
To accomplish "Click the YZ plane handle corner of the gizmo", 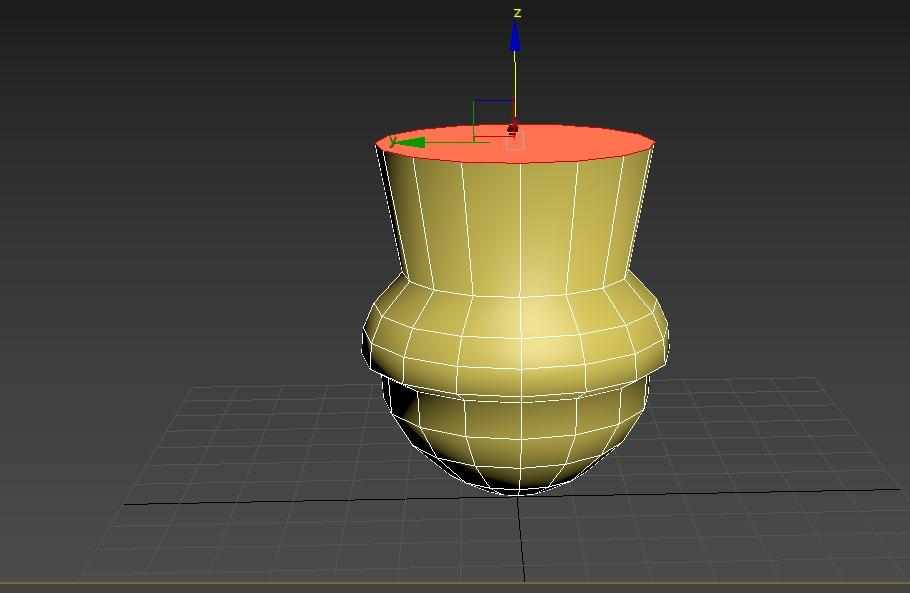I will coord(475,102).
